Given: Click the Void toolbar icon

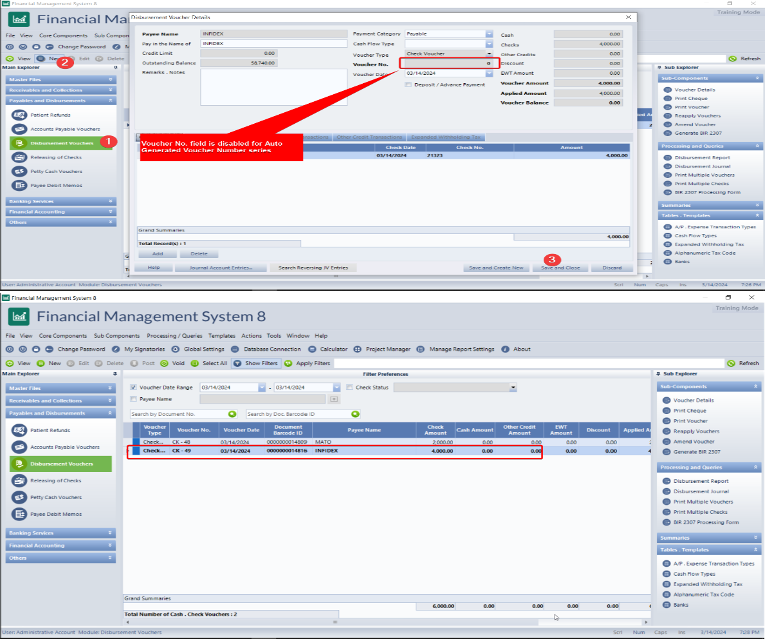Looking at the screenshot, I should coord(172,363).
